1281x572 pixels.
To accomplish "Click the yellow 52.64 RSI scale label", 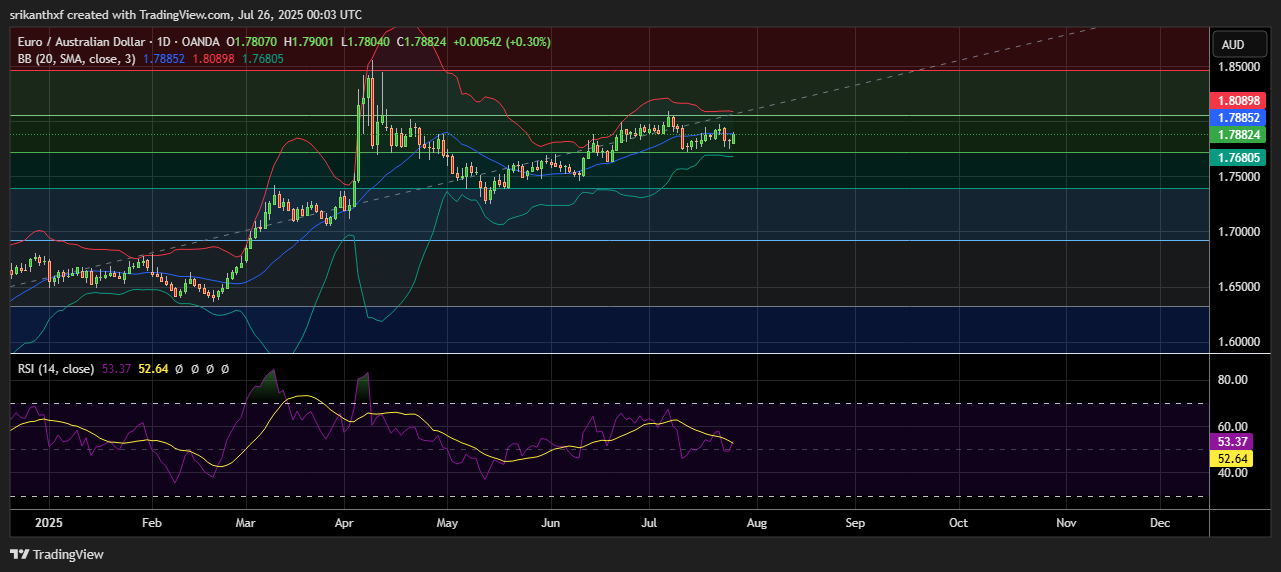I will [1233, 458].
